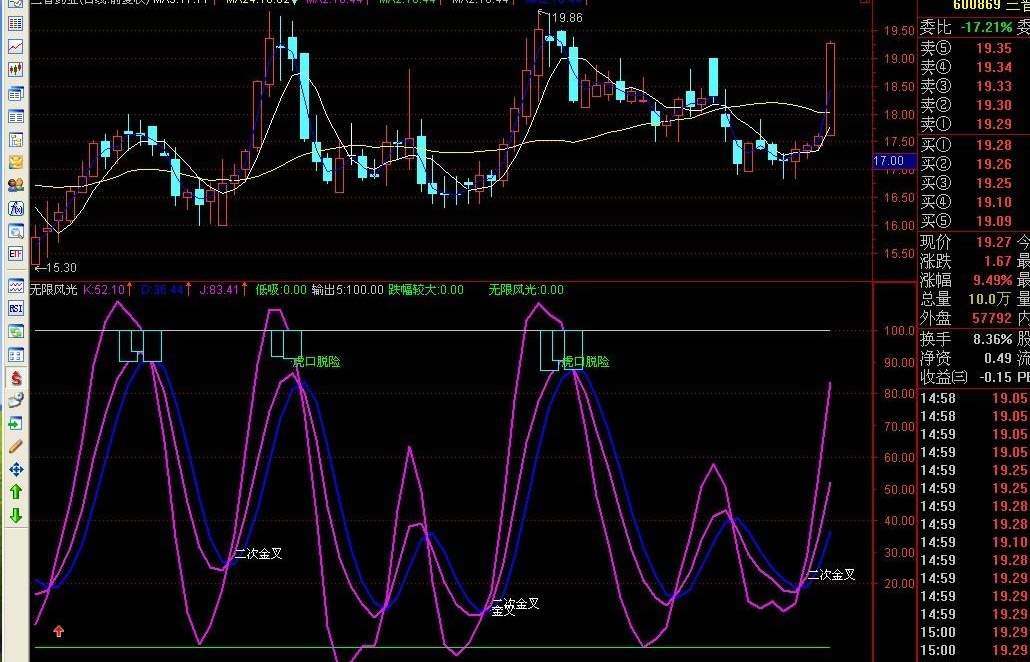
Task: Click the J:83.41 indicator value
Action: pyautogui.click(x=218, y=290)
